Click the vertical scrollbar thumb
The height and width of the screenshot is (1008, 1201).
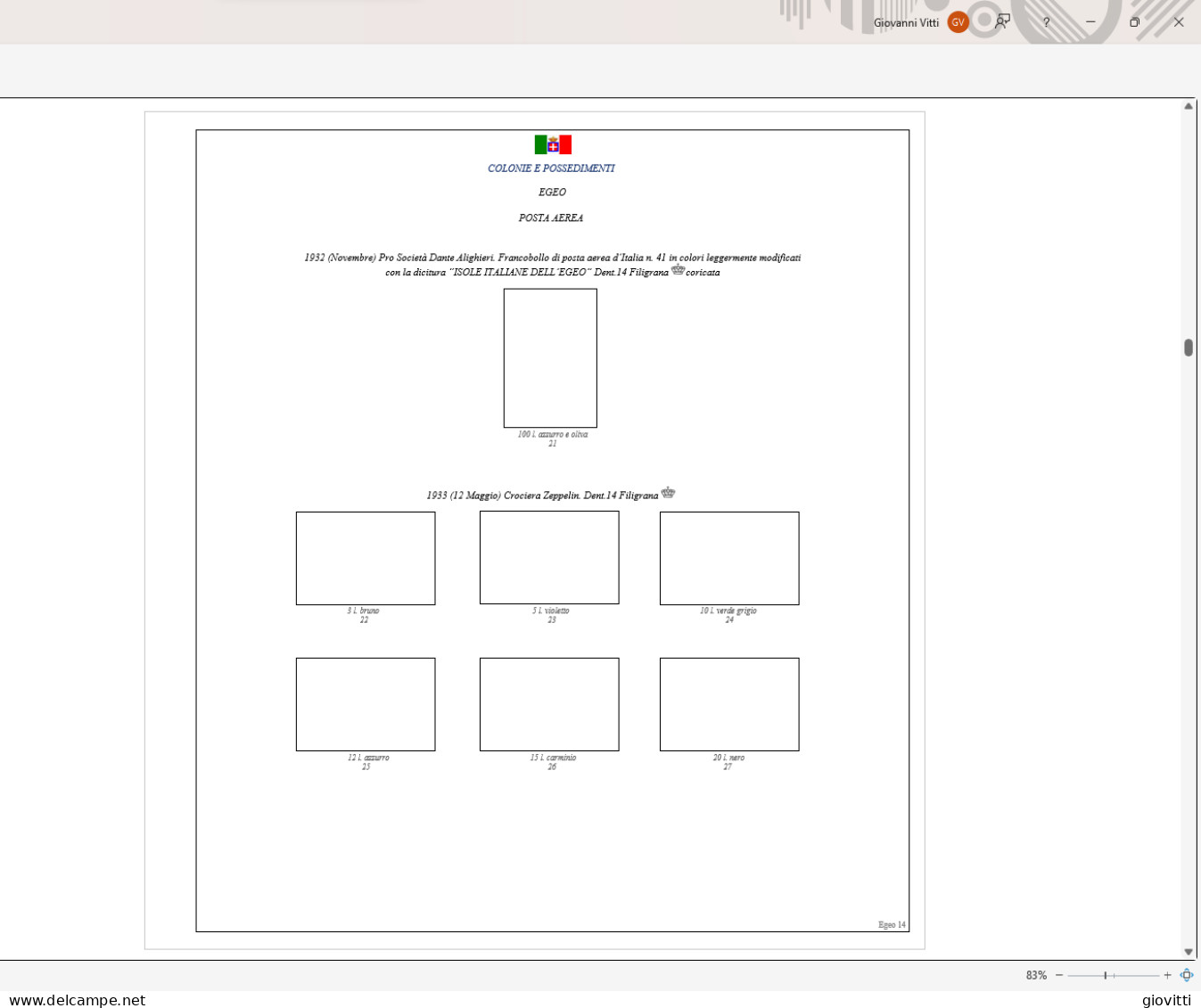1189,348
